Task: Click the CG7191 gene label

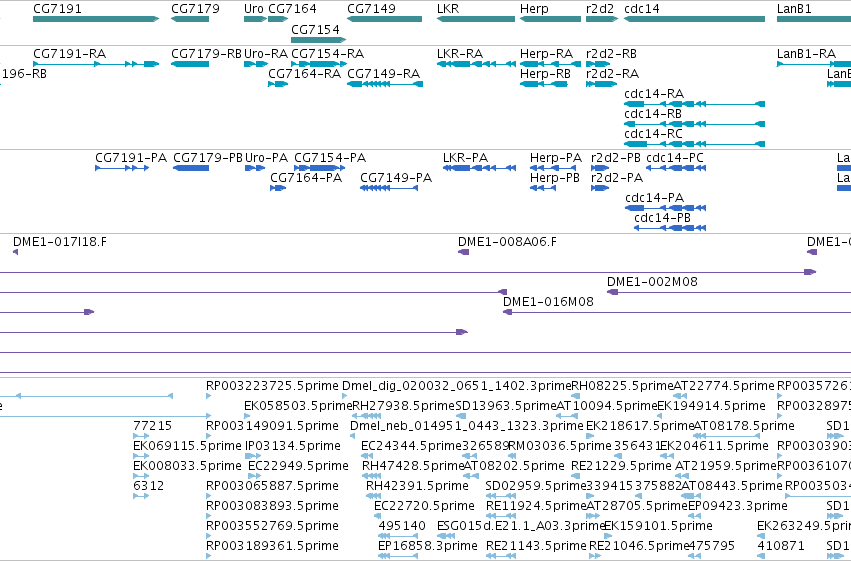Action: [x=58, y=9]
